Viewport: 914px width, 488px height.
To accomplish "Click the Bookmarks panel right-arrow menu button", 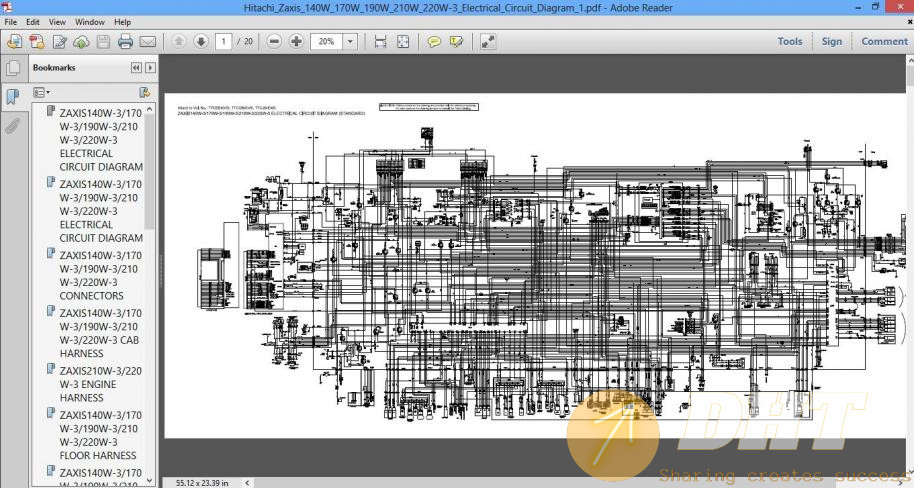I will pyautogui.click(x=150, y=68).
